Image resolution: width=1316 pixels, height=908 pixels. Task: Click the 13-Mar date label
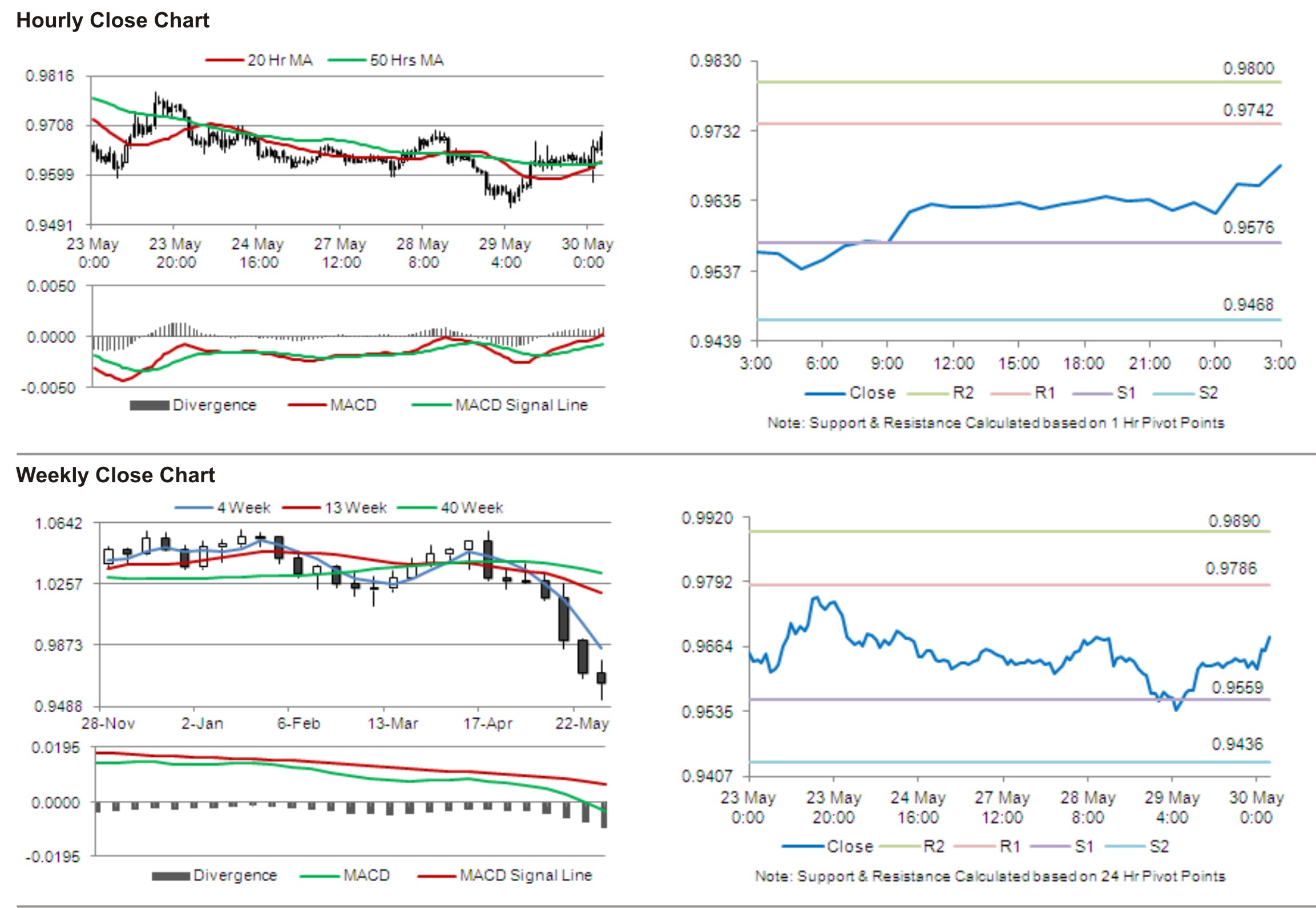393,724
